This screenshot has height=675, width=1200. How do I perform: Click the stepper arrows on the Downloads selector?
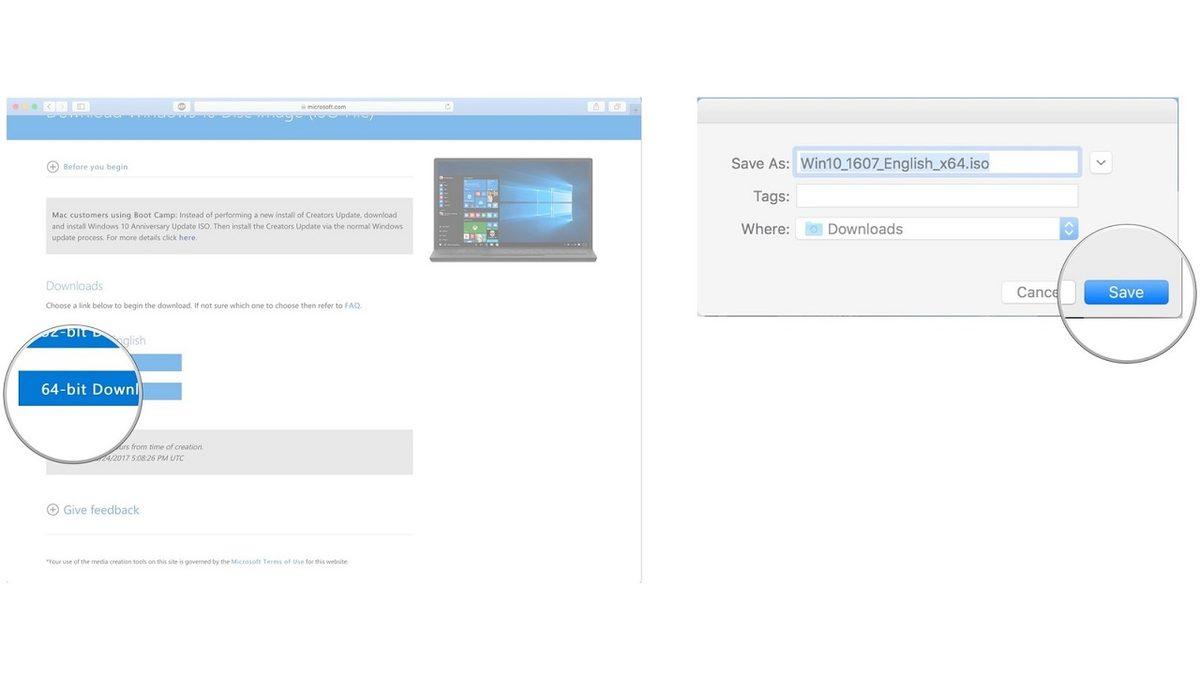tap(1068, 228)
